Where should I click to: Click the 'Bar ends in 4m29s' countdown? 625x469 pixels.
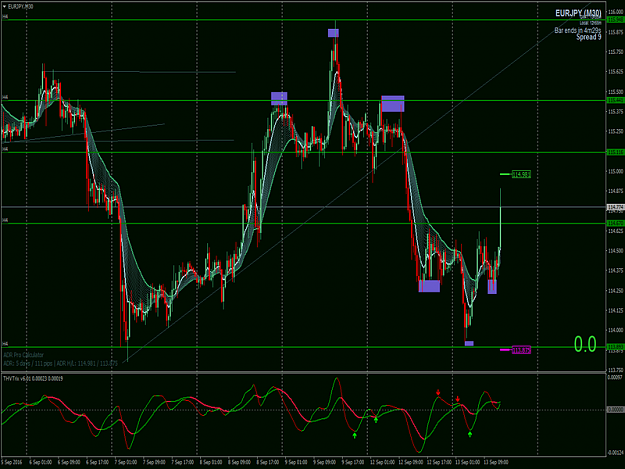[x=578, y=30]
